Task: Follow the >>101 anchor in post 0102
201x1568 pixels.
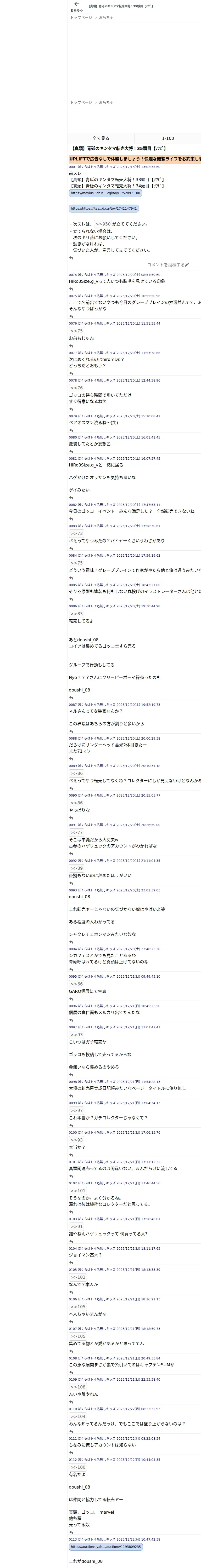Action: [x=78, y=1191]
